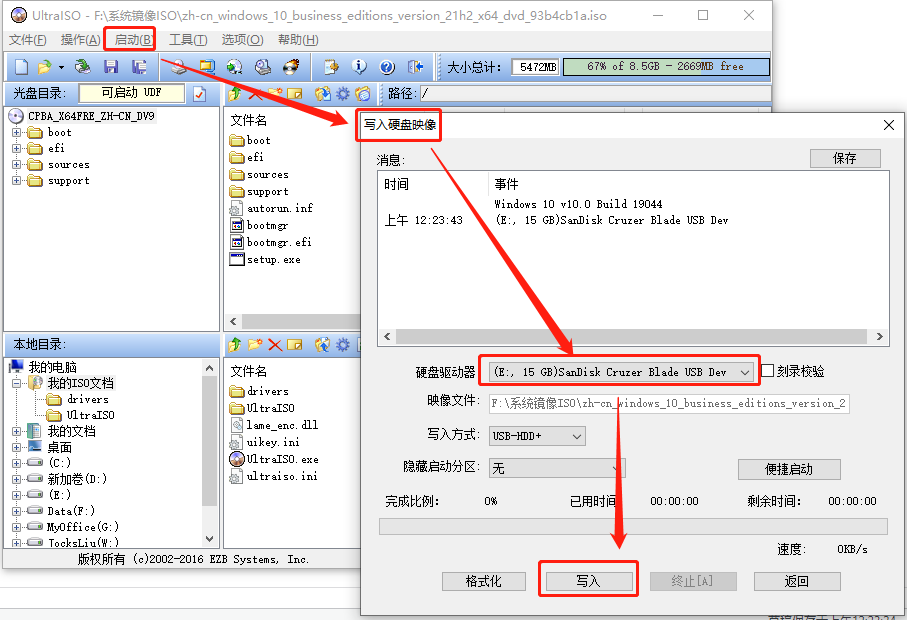The width and height of the screenshot is (907, 620).
Task: Expand the support folder in the ISO tree
Action: [16, 181]
